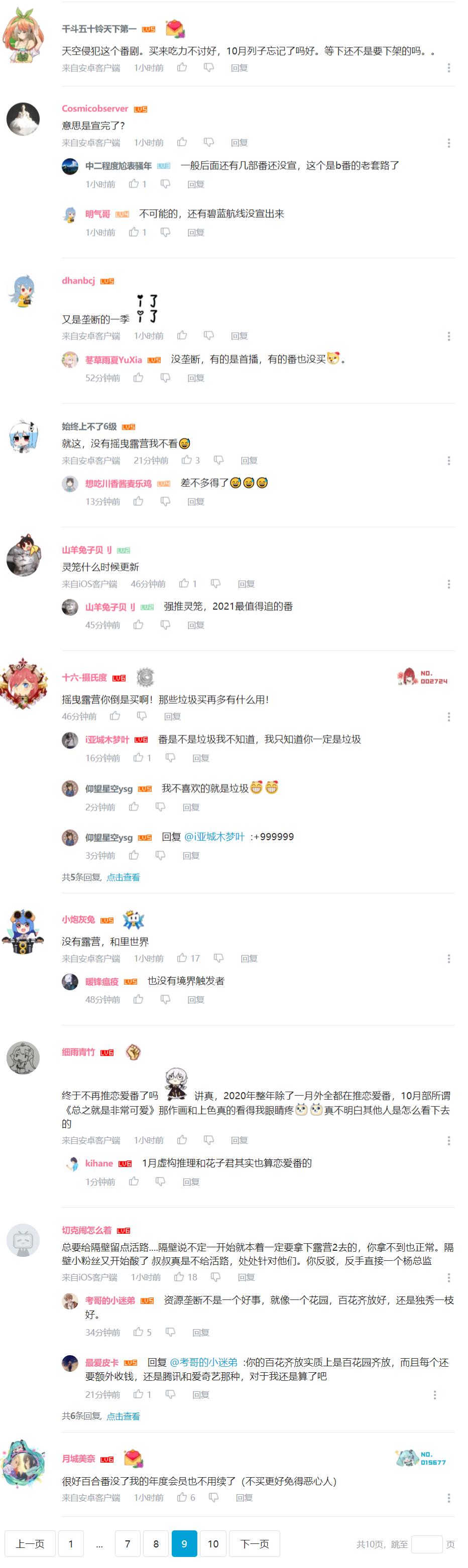The height and width of the screenshot is (1568, 468).
Task: Dislike the comment by 始终上不了6级
Action: tap(218, 460)
